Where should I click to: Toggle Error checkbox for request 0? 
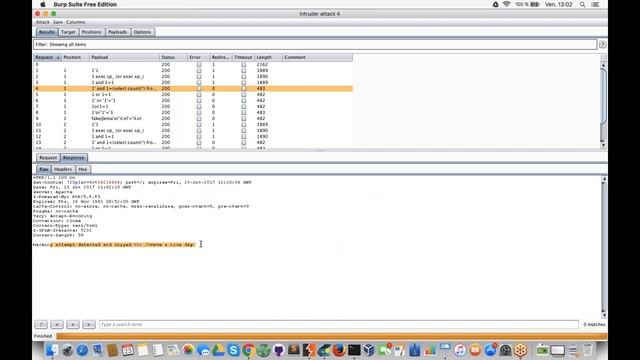click(x=199, y=64)
